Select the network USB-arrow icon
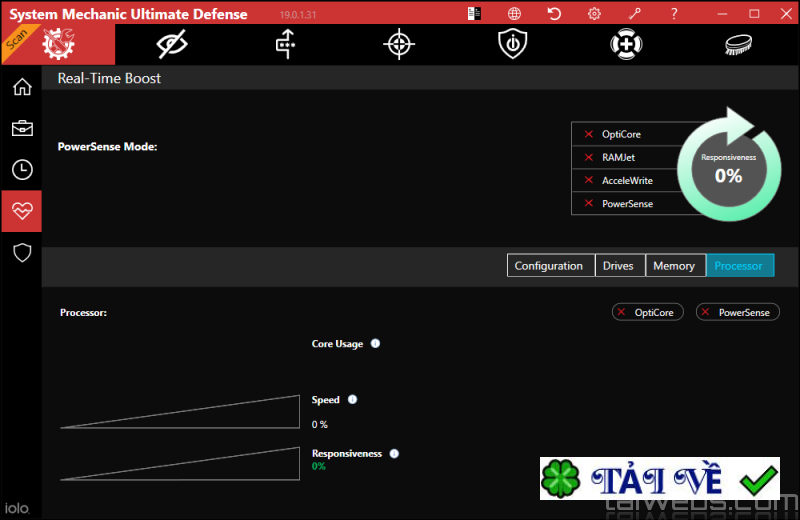The height and width of the screenshot is (520, 800). (286, 44)
